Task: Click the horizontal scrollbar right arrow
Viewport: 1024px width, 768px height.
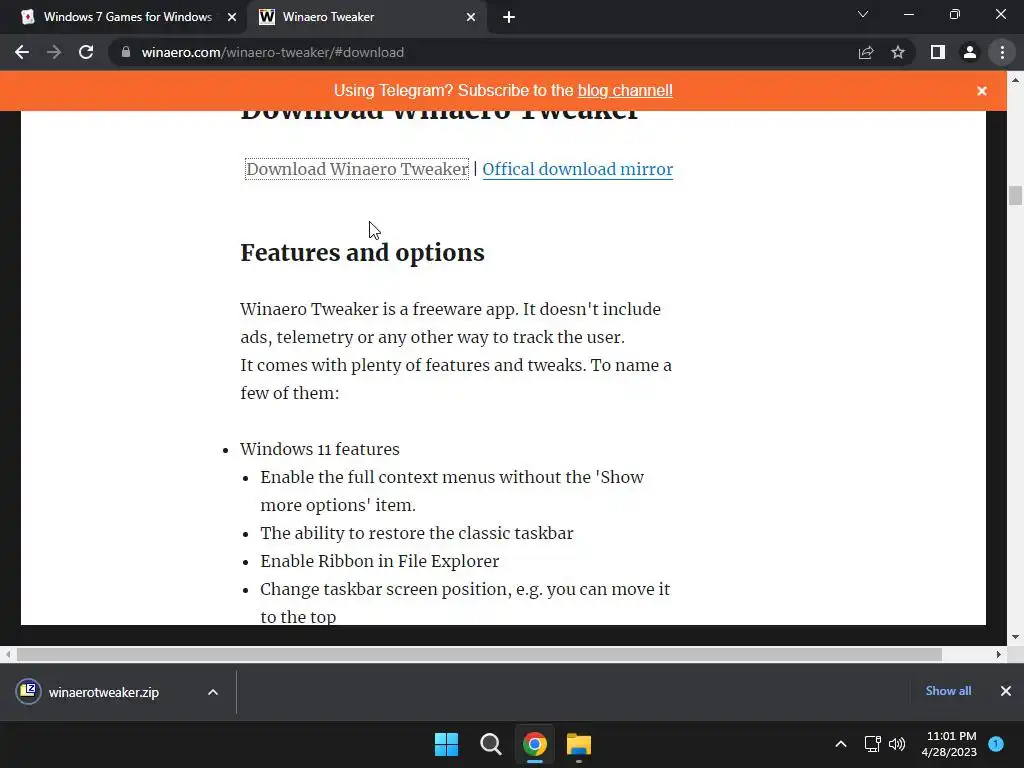Action: 999,654
